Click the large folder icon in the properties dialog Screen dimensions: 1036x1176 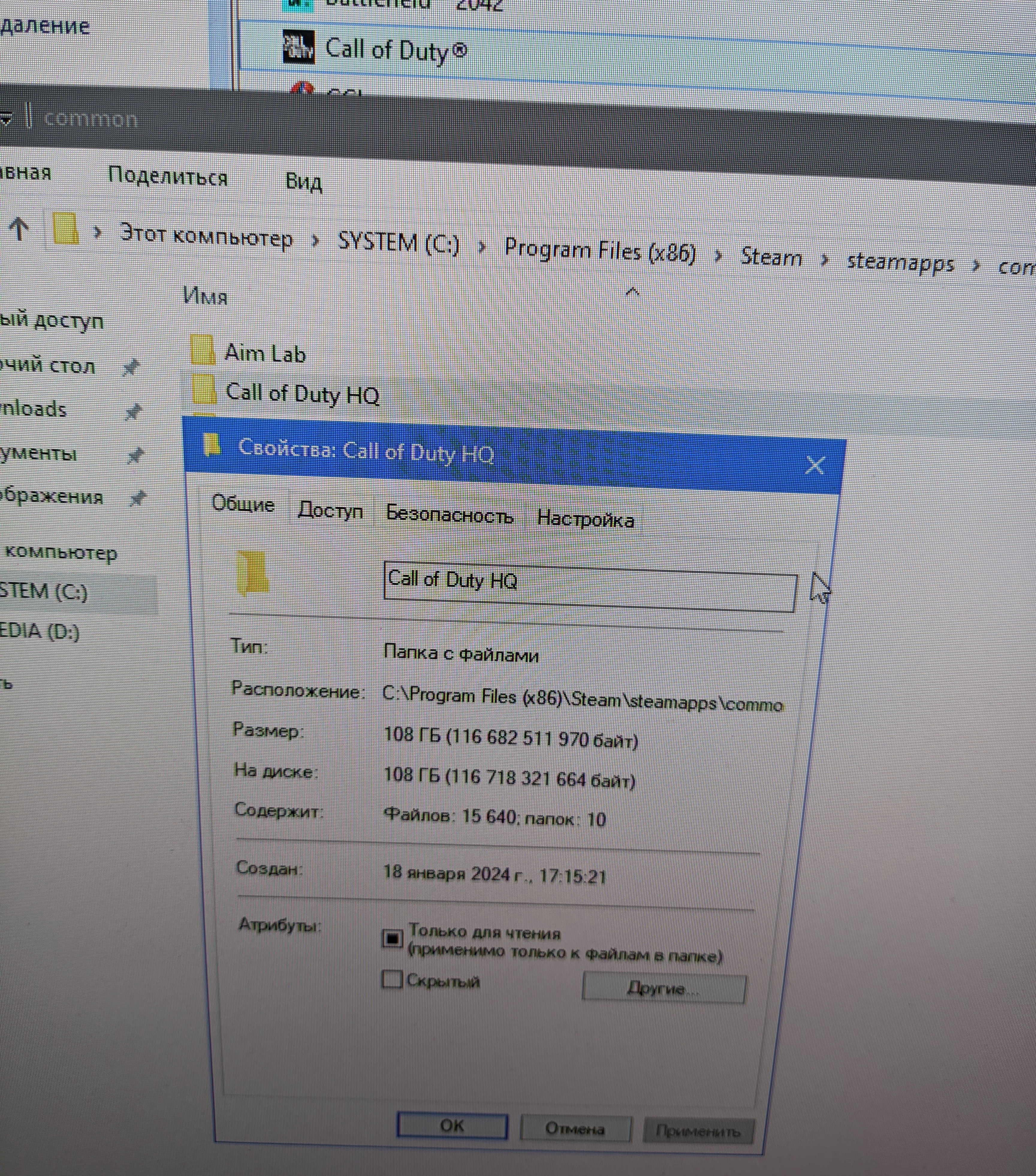pos(253,572)
